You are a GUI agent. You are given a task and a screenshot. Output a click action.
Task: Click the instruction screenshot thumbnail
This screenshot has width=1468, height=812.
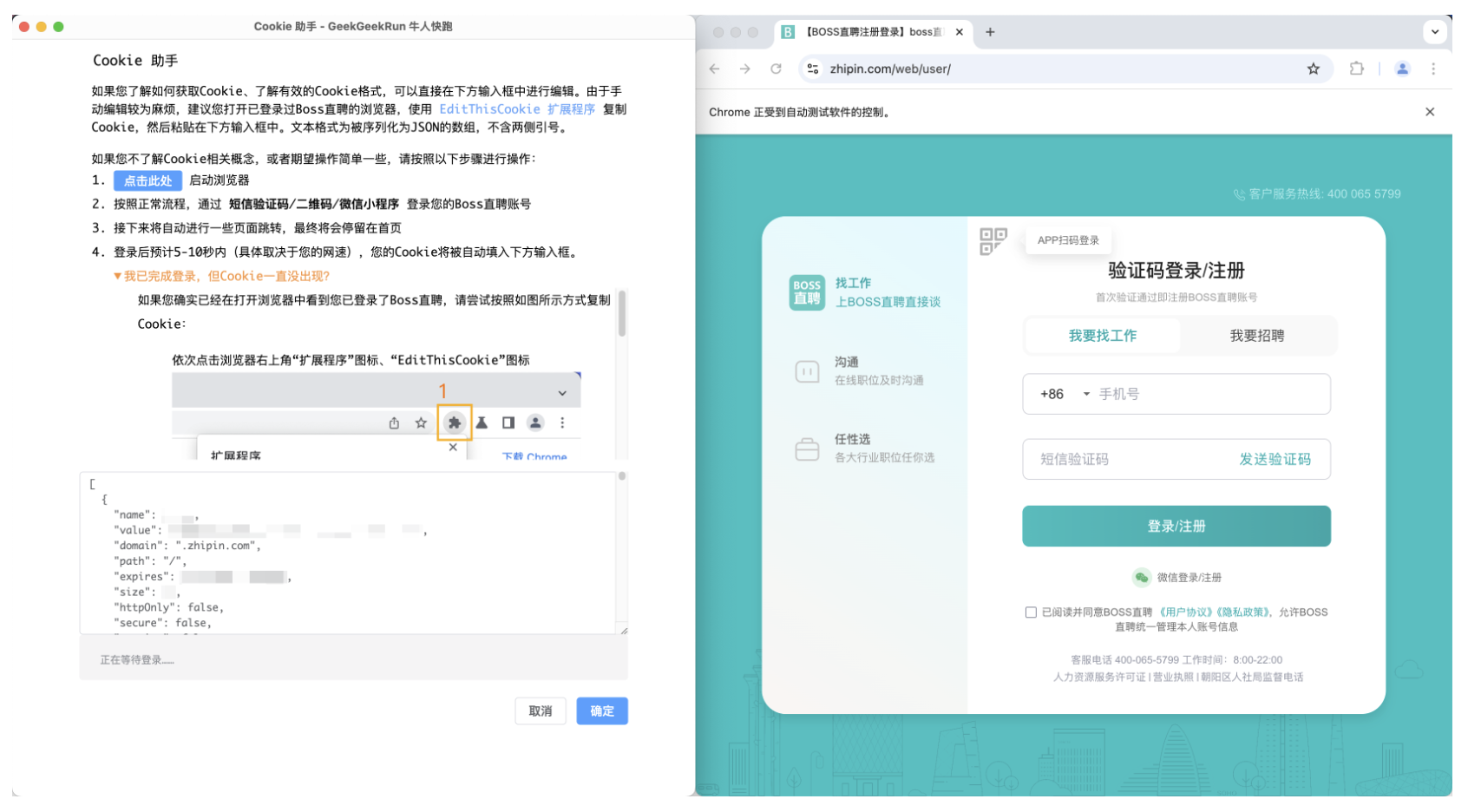[x=377, y=416]
